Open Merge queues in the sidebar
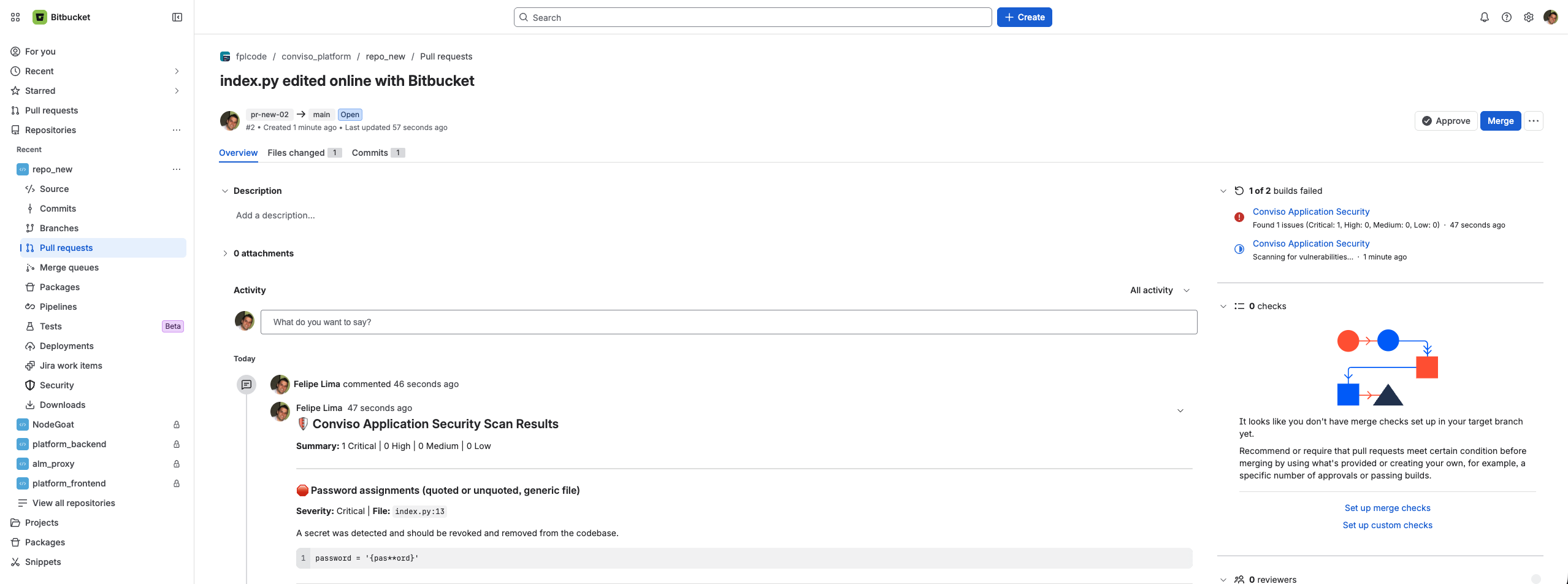Image resolution: width=1568 pixels, height=584 pixels. [x=103, y=267]
